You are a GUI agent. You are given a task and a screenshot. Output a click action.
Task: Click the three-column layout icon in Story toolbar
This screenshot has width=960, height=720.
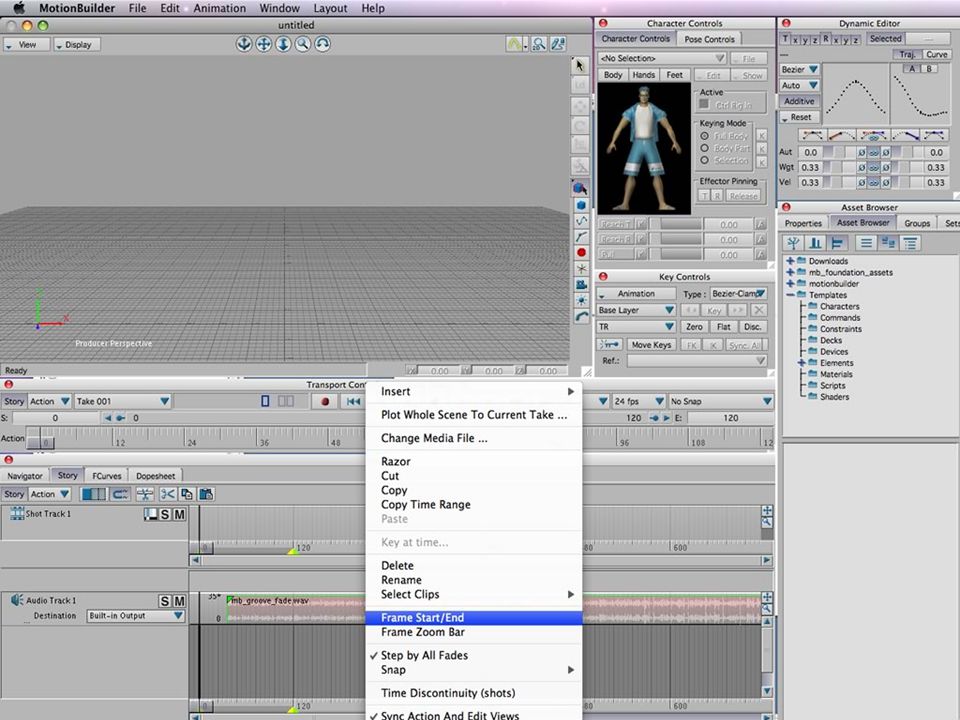pyautogui.click(x=94, y=494)
